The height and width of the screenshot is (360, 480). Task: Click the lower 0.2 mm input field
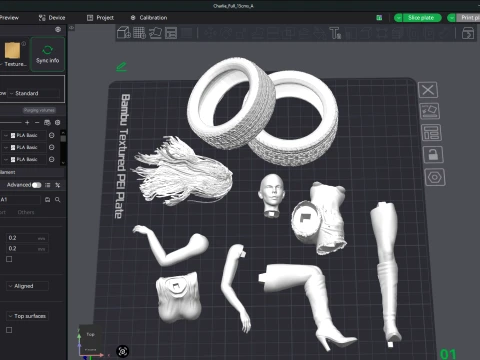click(x=27, y=249)
